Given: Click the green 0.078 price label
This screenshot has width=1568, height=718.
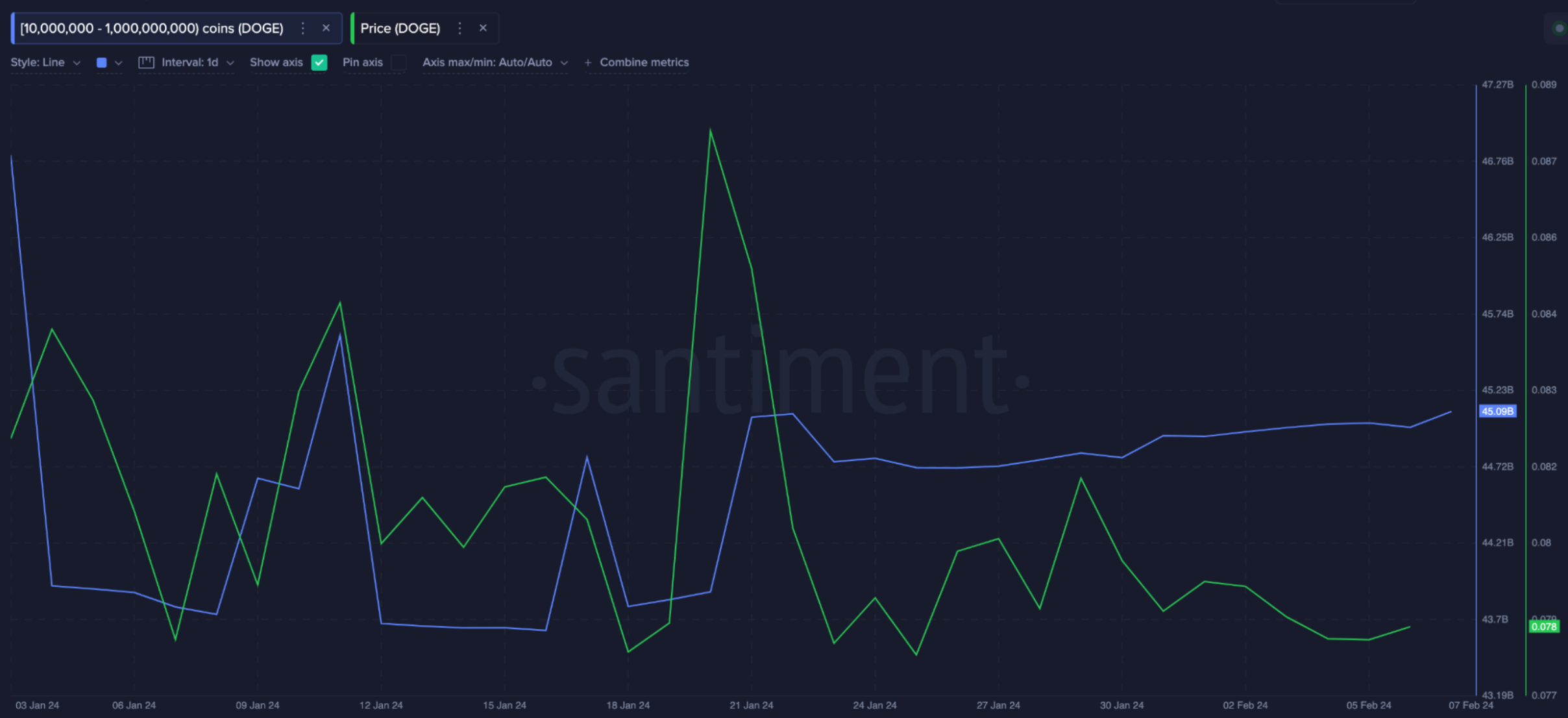Looking at the screenshot, I should coord(1543,626).
